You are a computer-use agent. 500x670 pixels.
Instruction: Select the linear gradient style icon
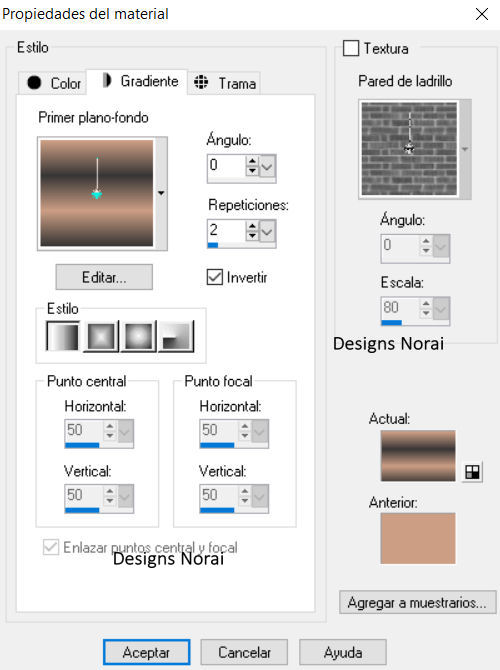[63, 336]
